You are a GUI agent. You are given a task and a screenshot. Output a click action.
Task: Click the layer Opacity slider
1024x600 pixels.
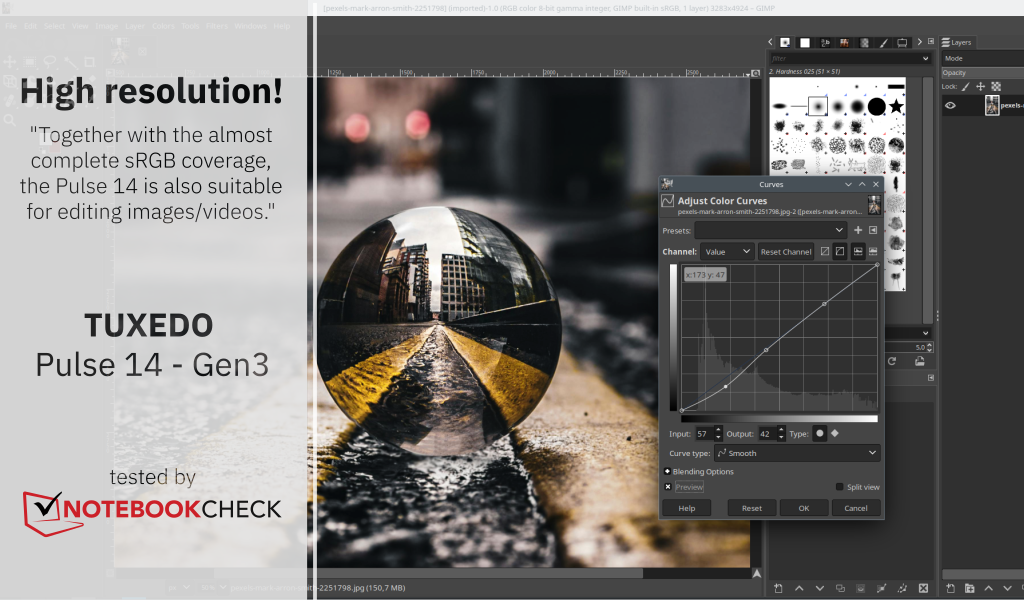(x=982, y=72)
